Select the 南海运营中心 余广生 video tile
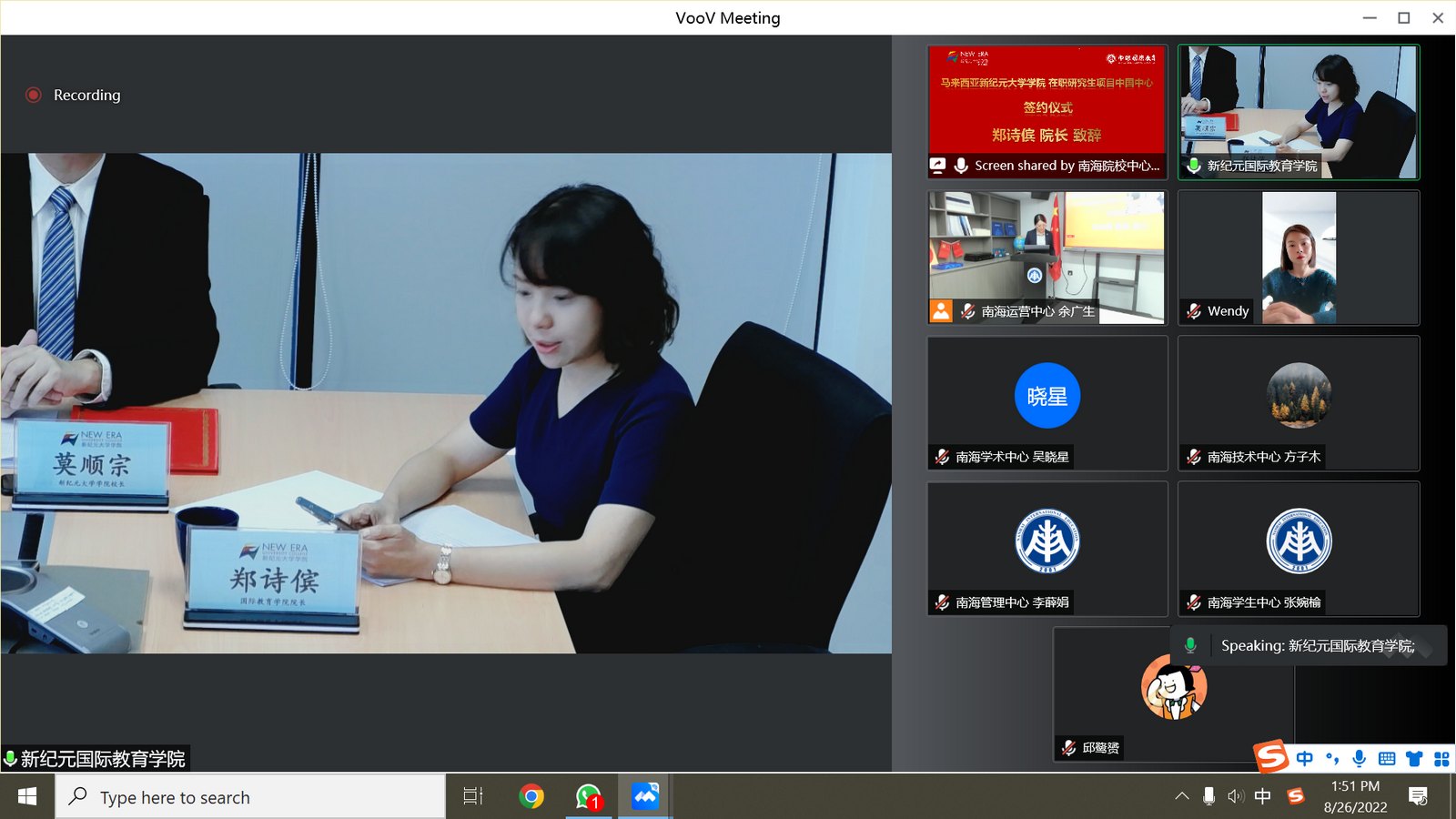Screen dimensions: 1456x819 pyautogui.click(x=1046, y=258)
